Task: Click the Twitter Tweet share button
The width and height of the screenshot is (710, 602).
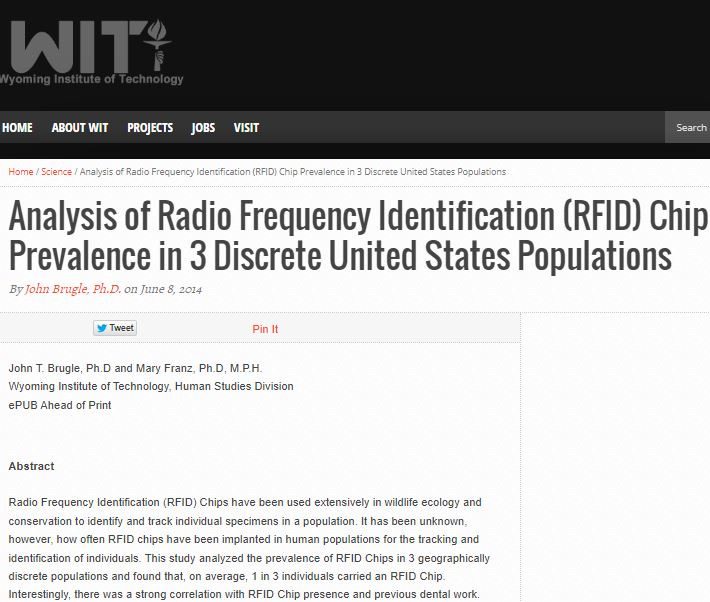Action: tap(115, 328)
